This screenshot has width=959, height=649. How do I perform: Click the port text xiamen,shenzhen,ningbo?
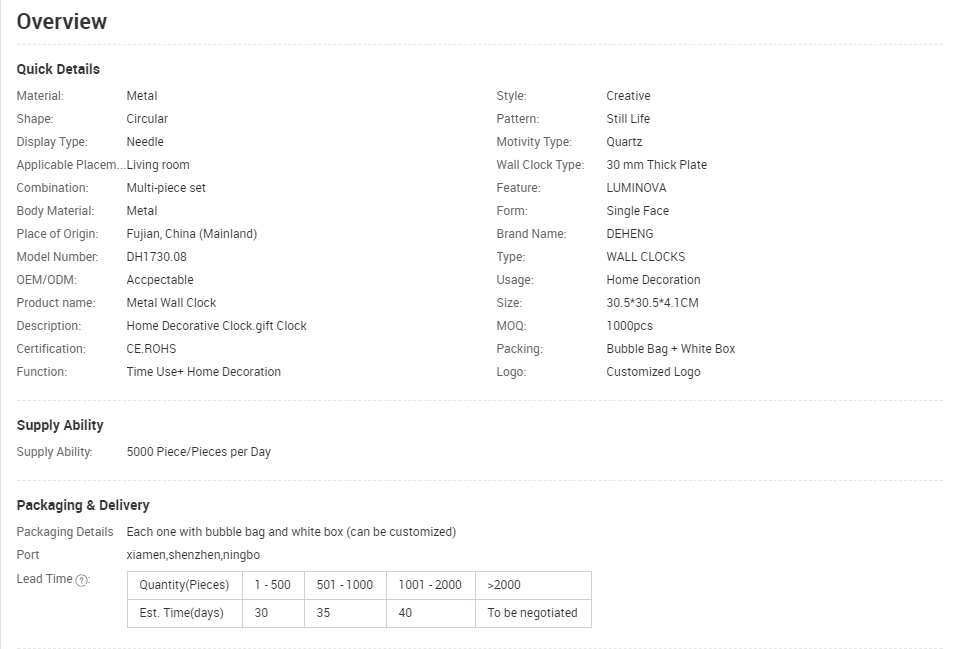pos(193,555)
